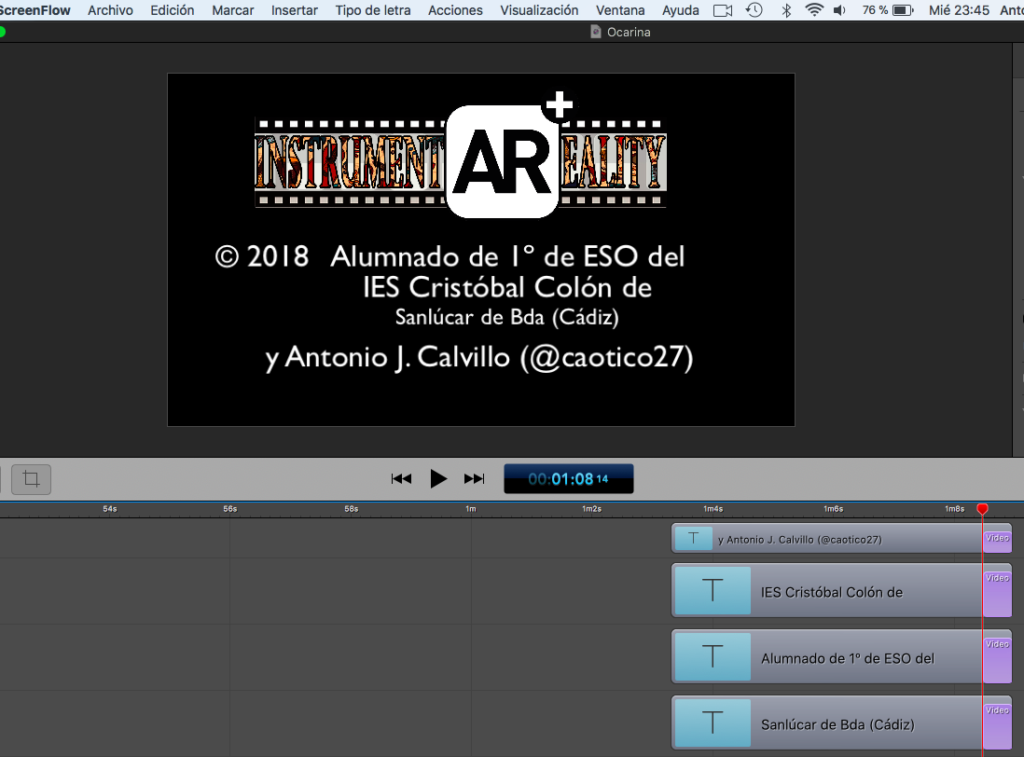
Task: Select the 'Alumnado de 1º de ESO del' clip
Action: 842,657
